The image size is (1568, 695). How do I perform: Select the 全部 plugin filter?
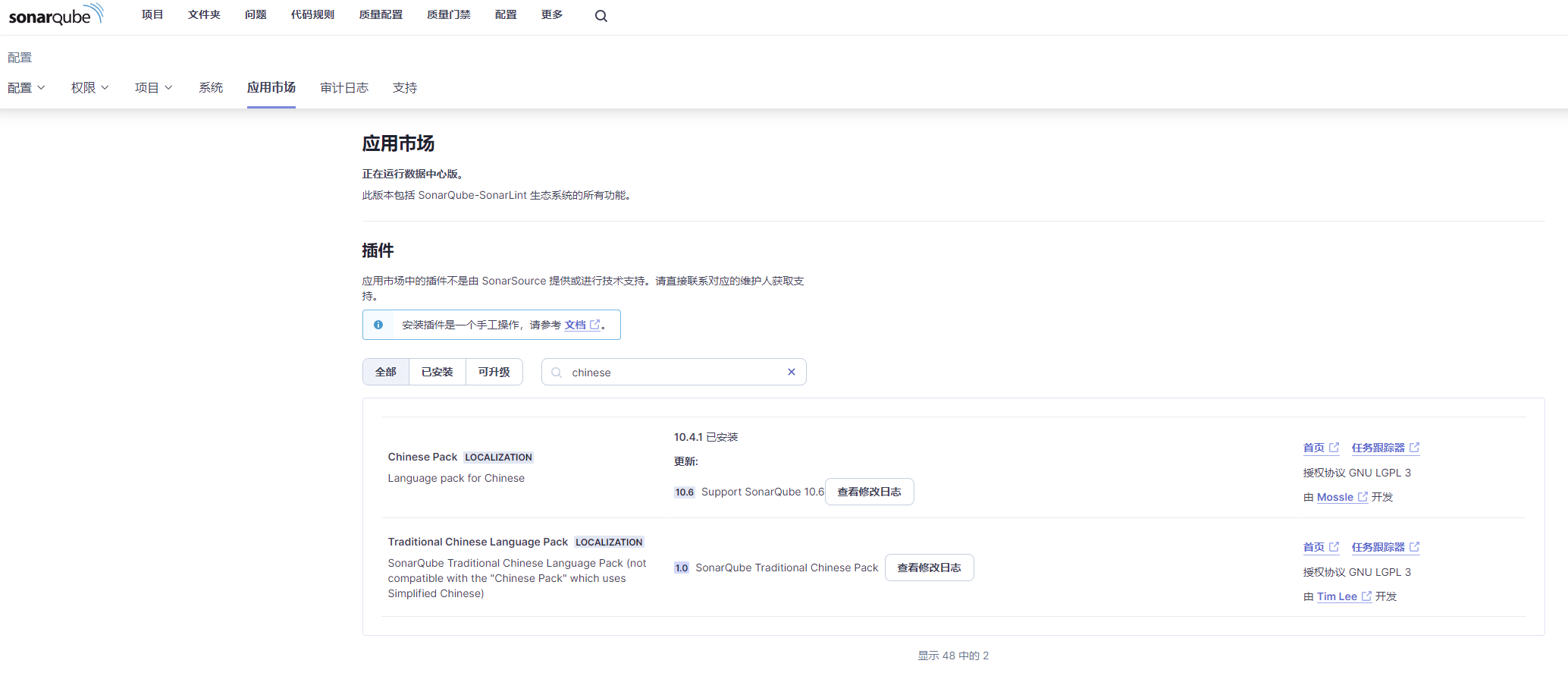click(x=386, y=372)
